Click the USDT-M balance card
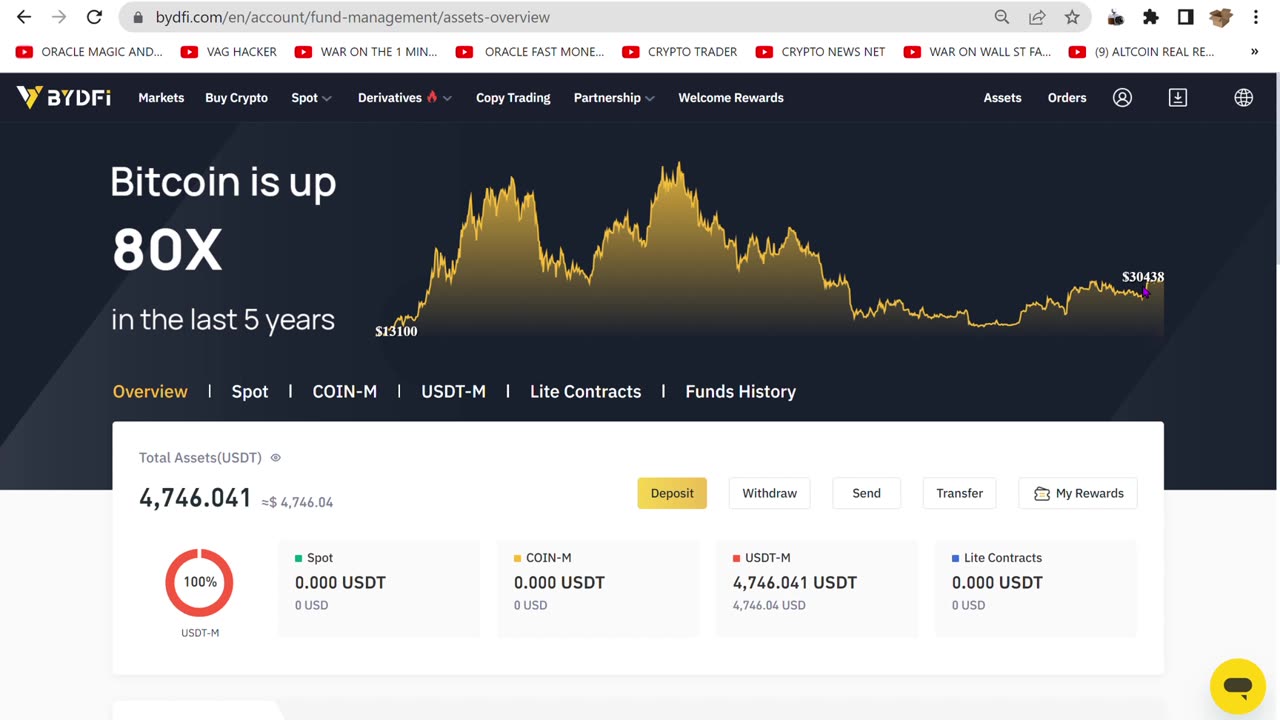This screenshot has height=720, width=1280. click(x=817, y=588)
